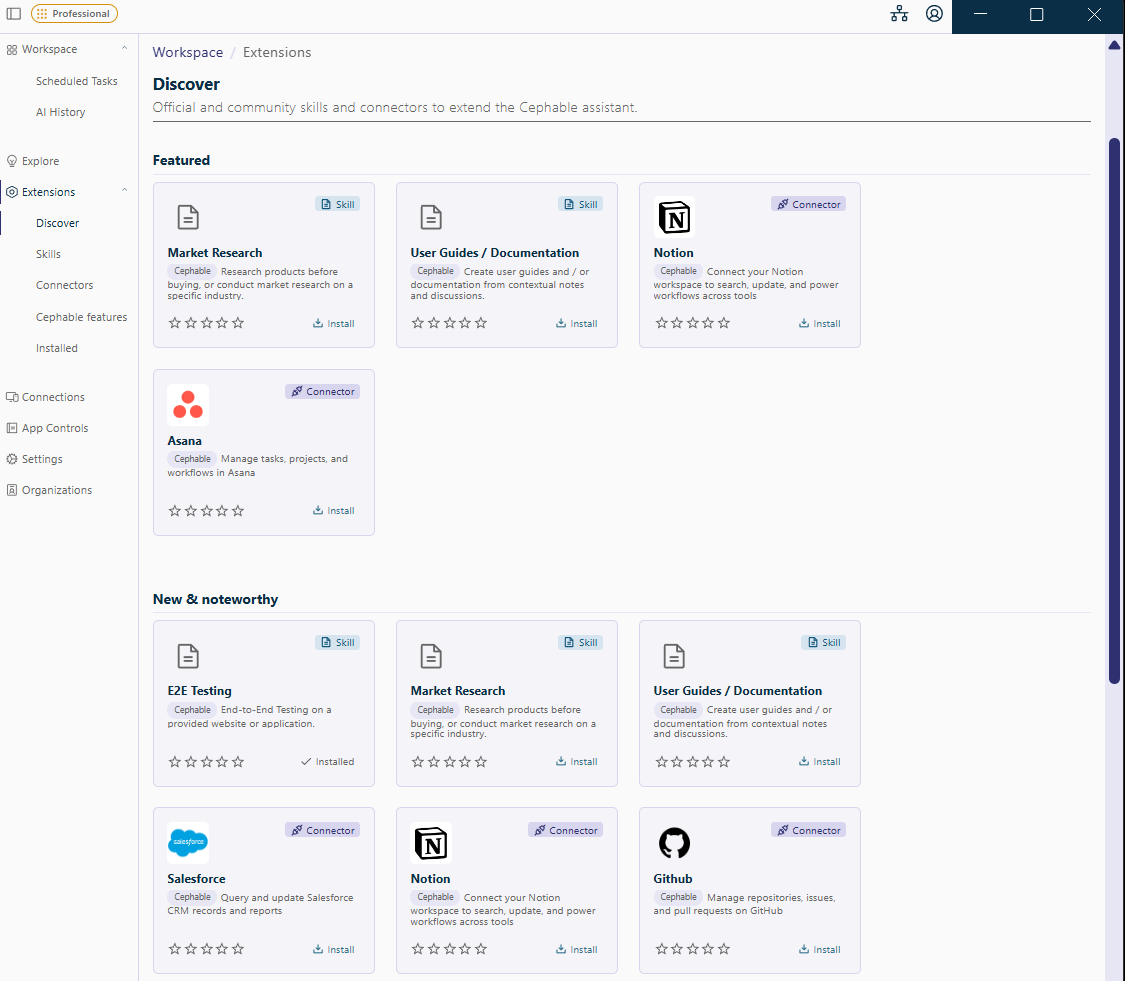Viewport: 1125px width, 981px height.
Task: Click the Github octocat logo
Action: coord(674,842)
